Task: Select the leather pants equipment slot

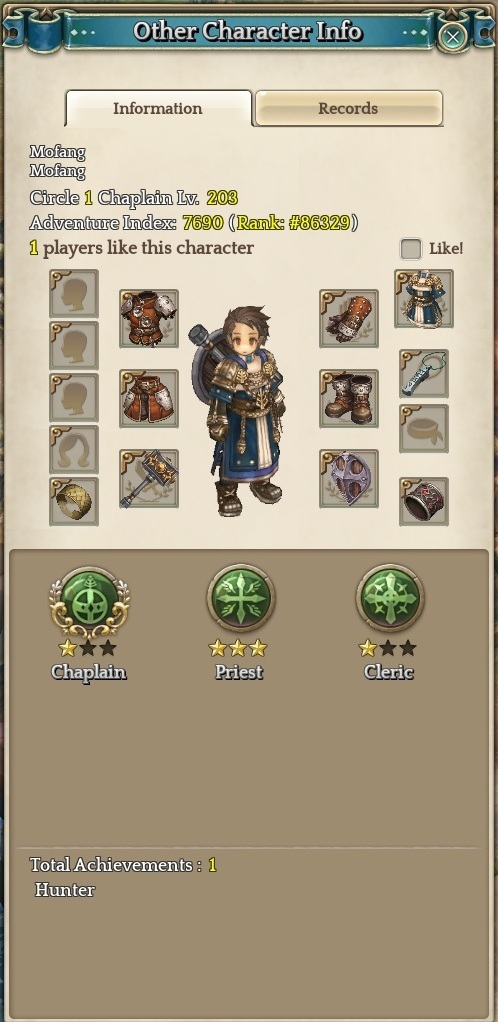Action: (x=149, y=399)
